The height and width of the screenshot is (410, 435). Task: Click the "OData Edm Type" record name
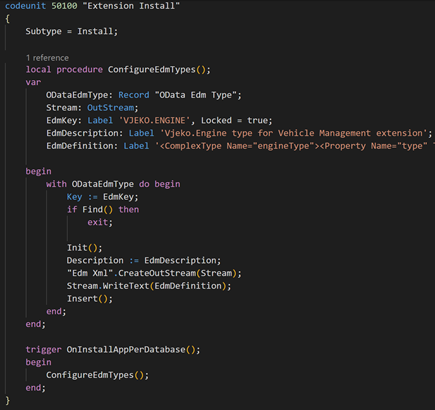tap(196, 95)
